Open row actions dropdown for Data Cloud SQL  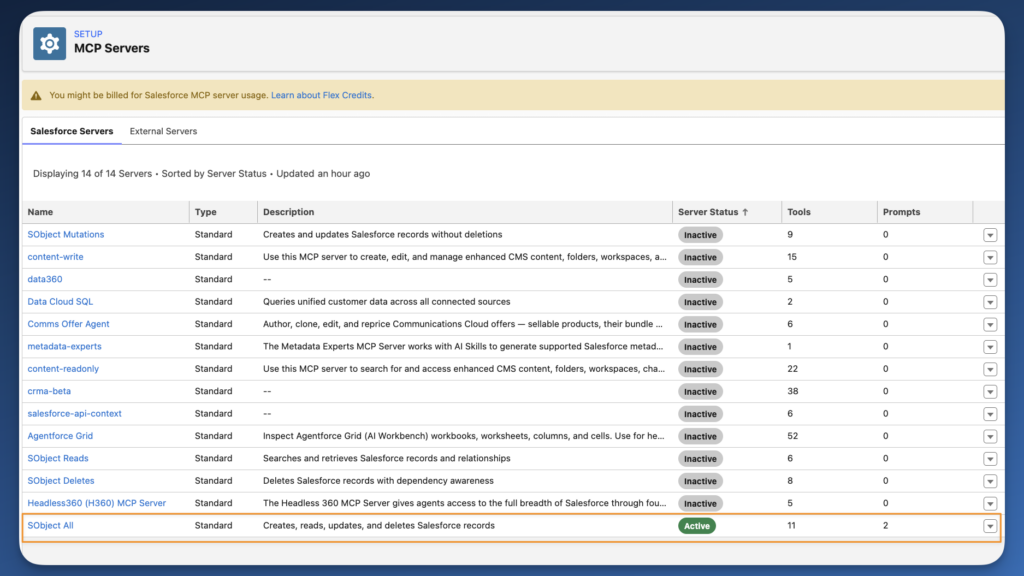point(990,302)
